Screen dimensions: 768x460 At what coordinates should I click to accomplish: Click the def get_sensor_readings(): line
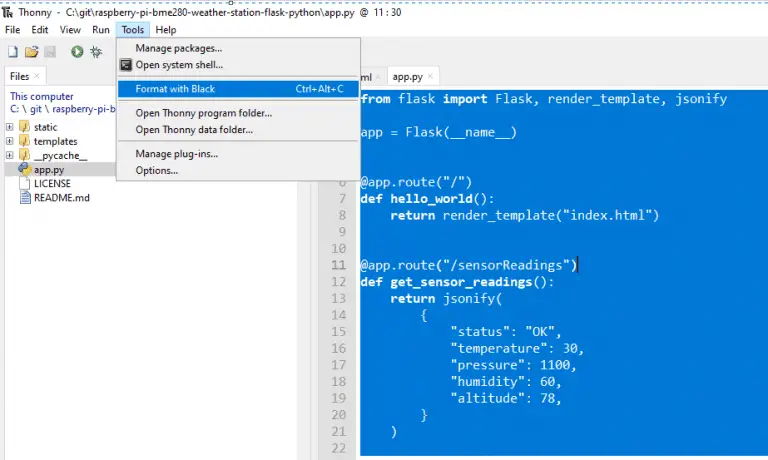[x=457, y=282]
